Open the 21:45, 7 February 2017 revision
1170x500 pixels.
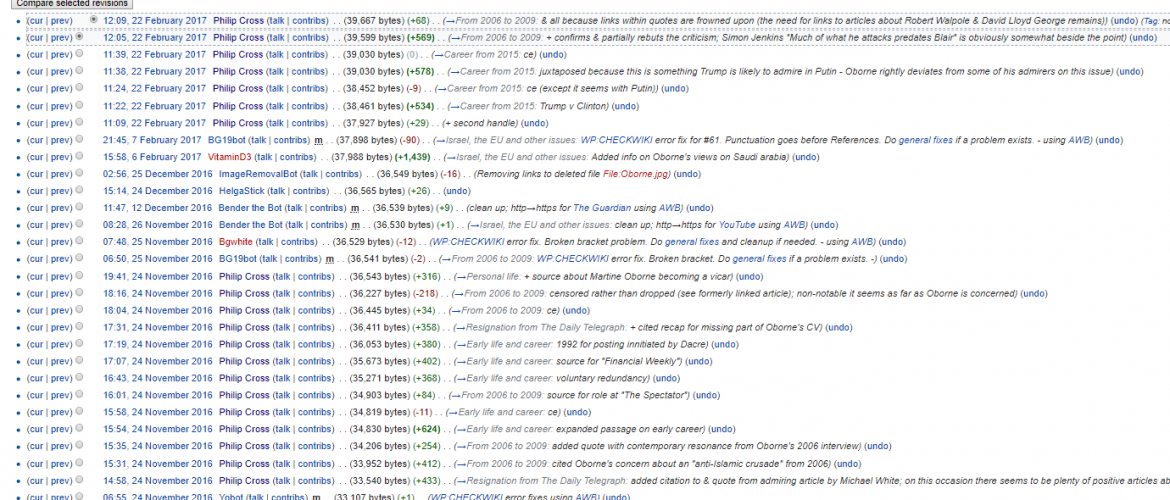point(152,140)
